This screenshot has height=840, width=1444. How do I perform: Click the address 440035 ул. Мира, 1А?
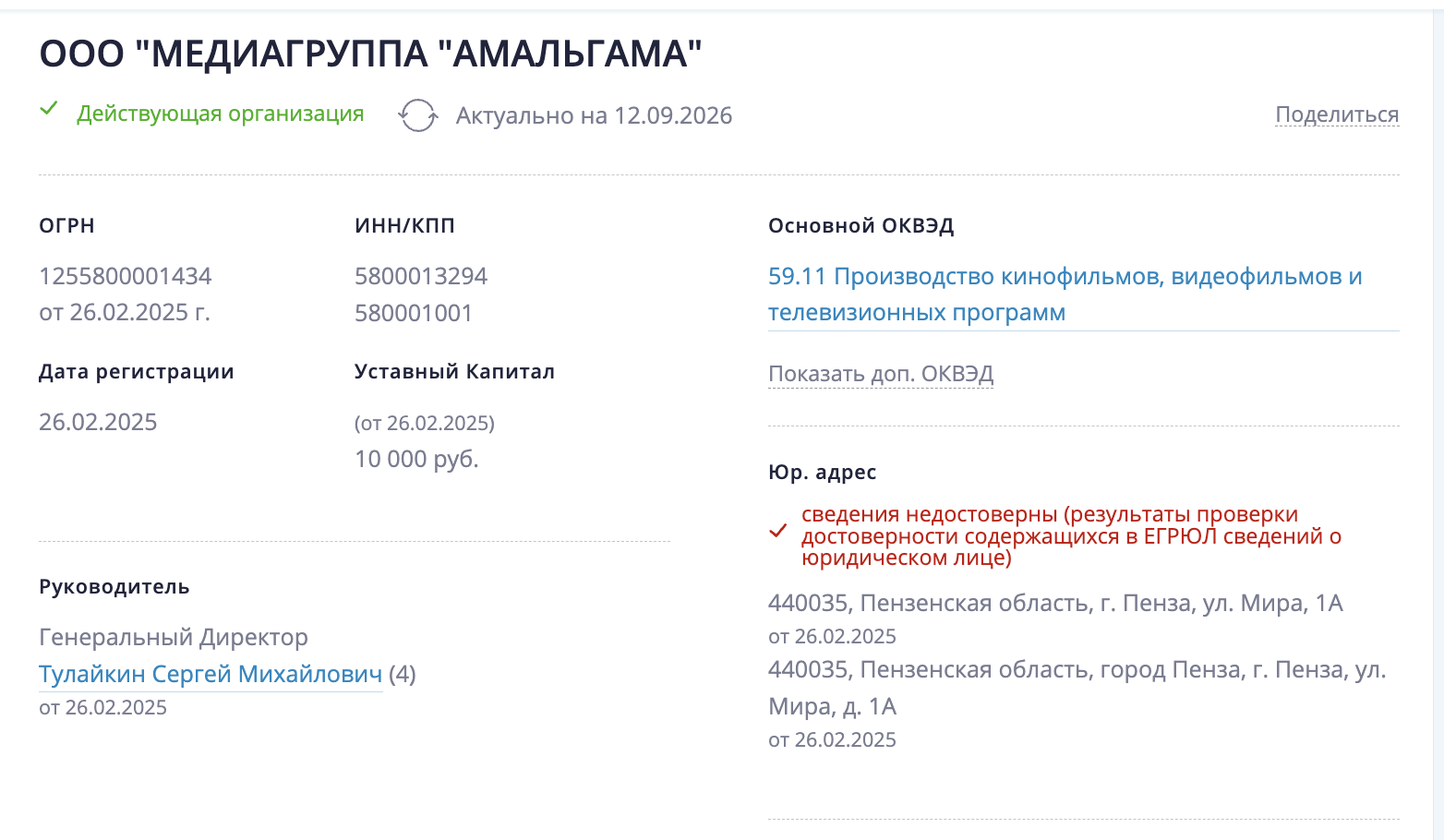point(1055,603)
